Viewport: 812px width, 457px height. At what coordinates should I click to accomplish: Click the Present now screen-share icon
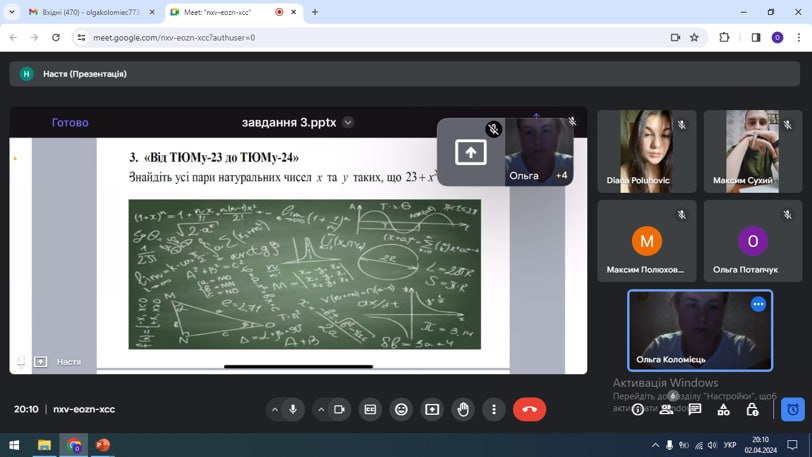point(432,409)
